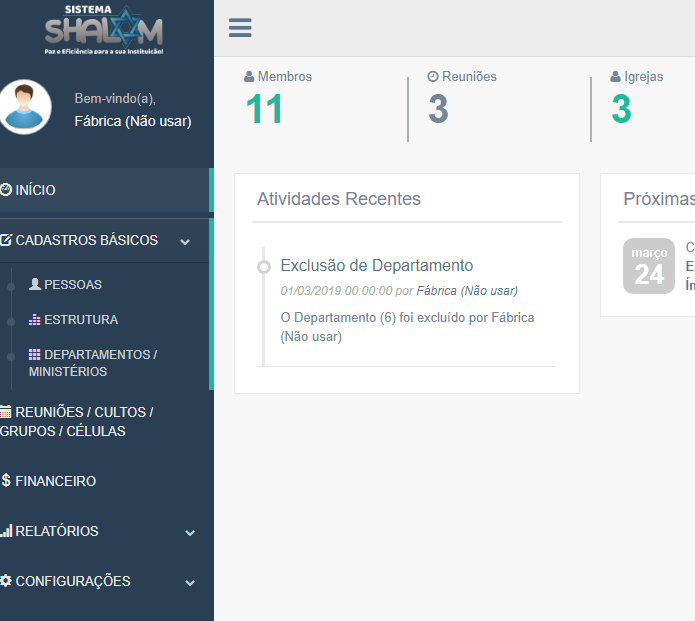Open Pessoas from the submenu
The width and height of the screenshot is (695, 621).
coord(73,285)
